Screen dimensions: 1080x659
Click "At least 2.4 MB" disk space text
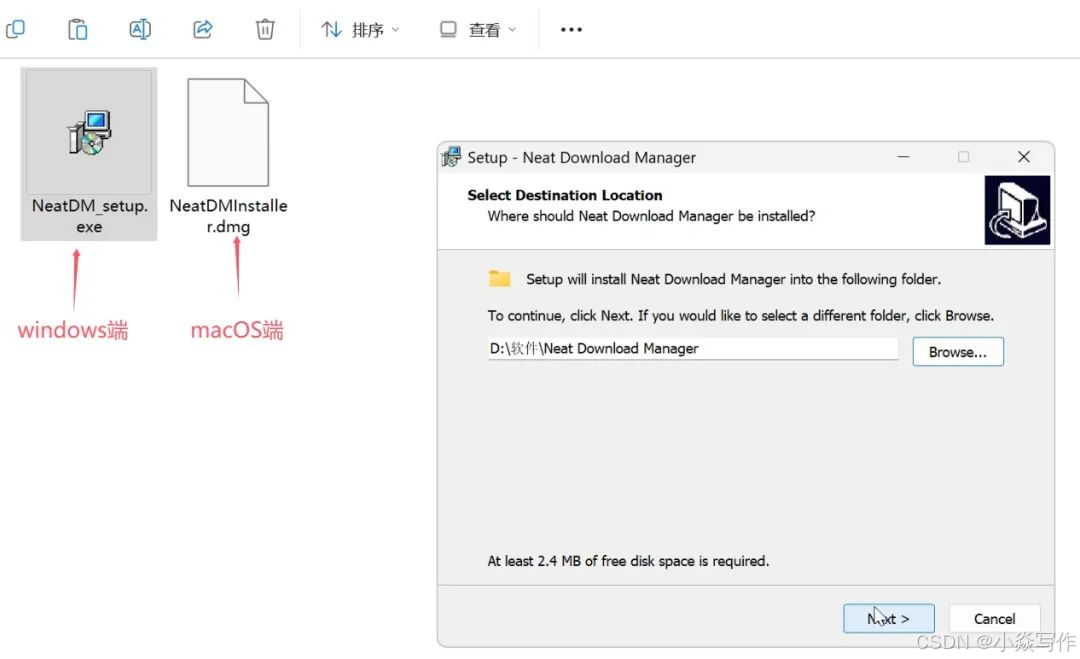(628, 561)
